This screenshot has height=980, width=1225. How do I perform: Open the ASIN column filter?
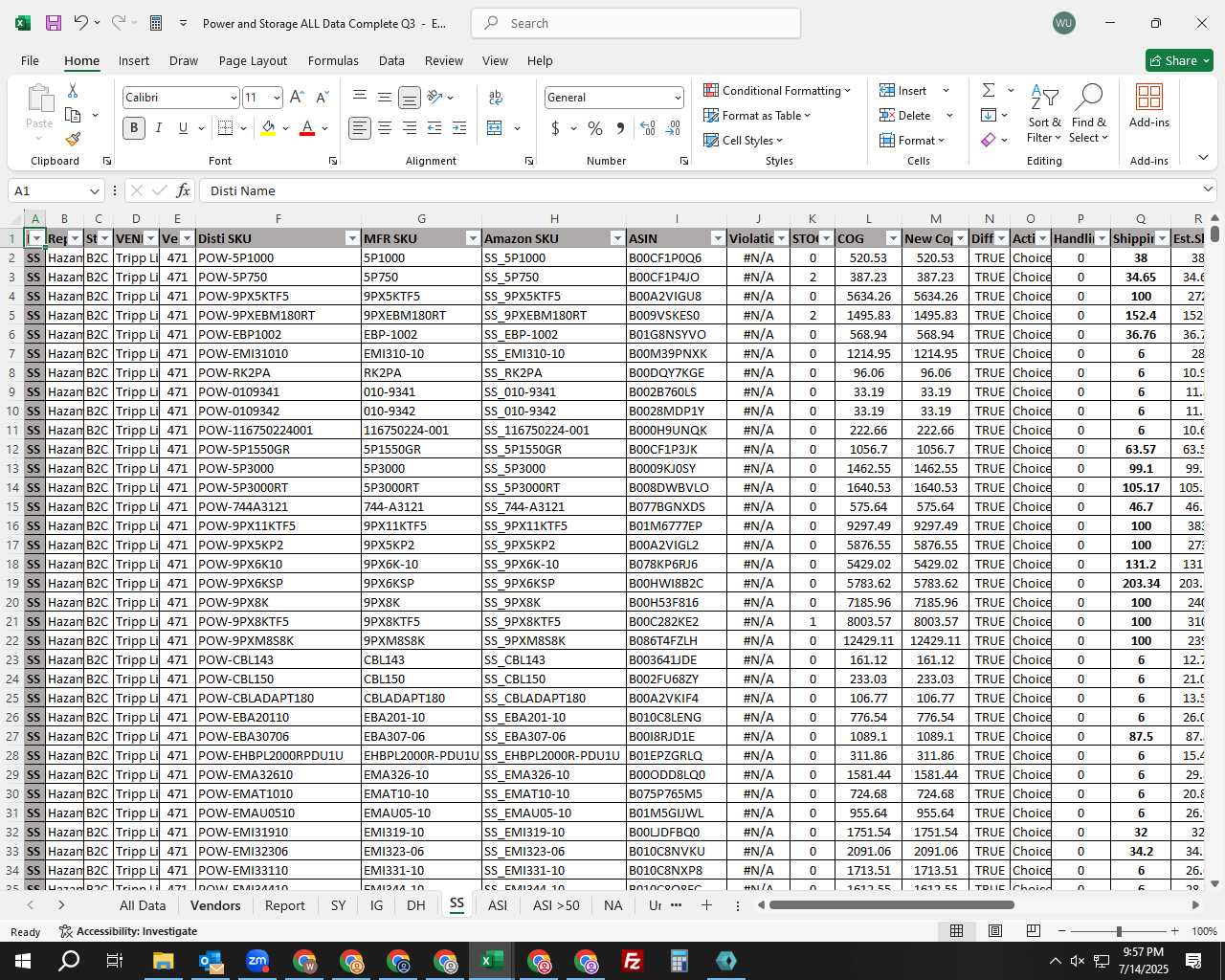tap(718, 238)
